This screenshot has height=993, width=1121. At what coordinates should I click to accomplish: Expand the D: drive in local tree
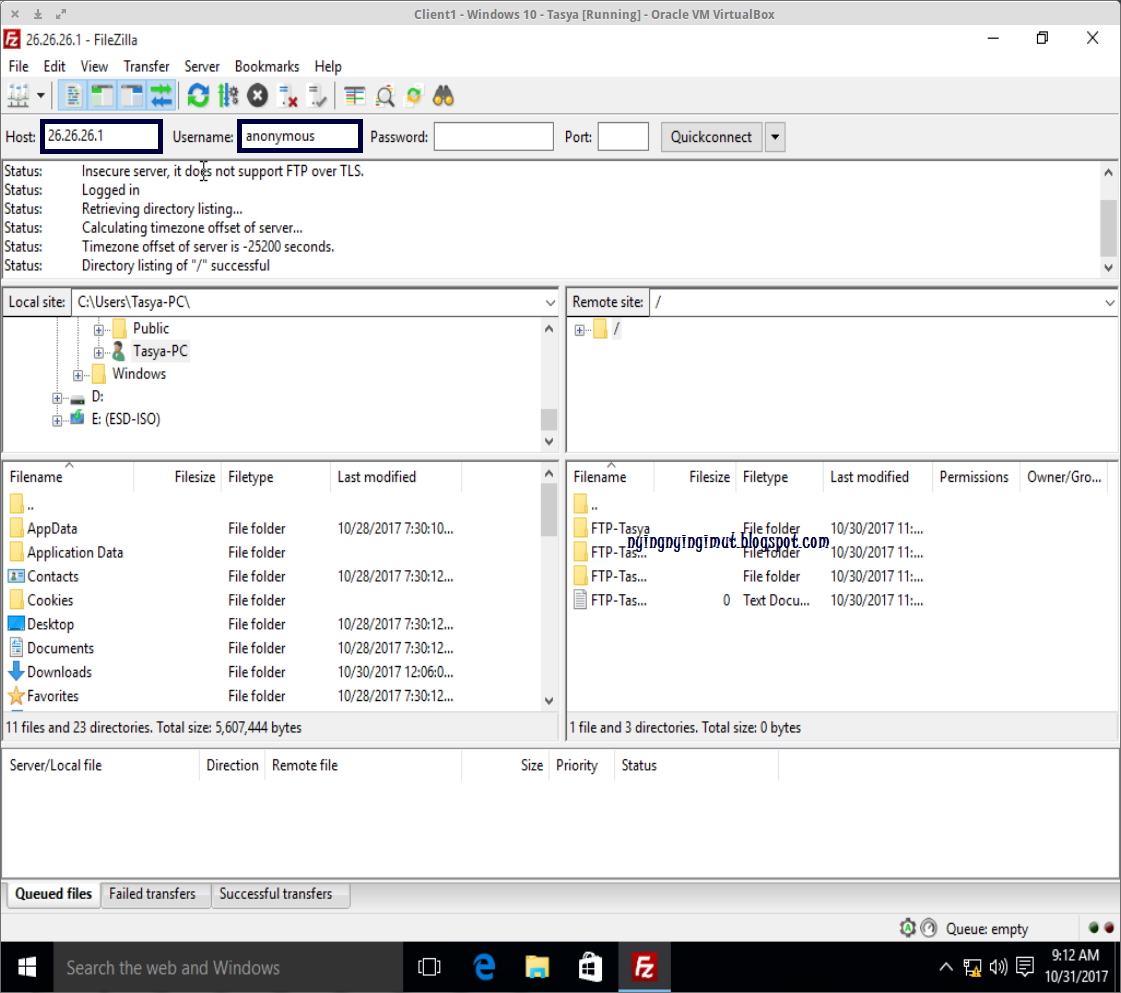click(57, 396)
